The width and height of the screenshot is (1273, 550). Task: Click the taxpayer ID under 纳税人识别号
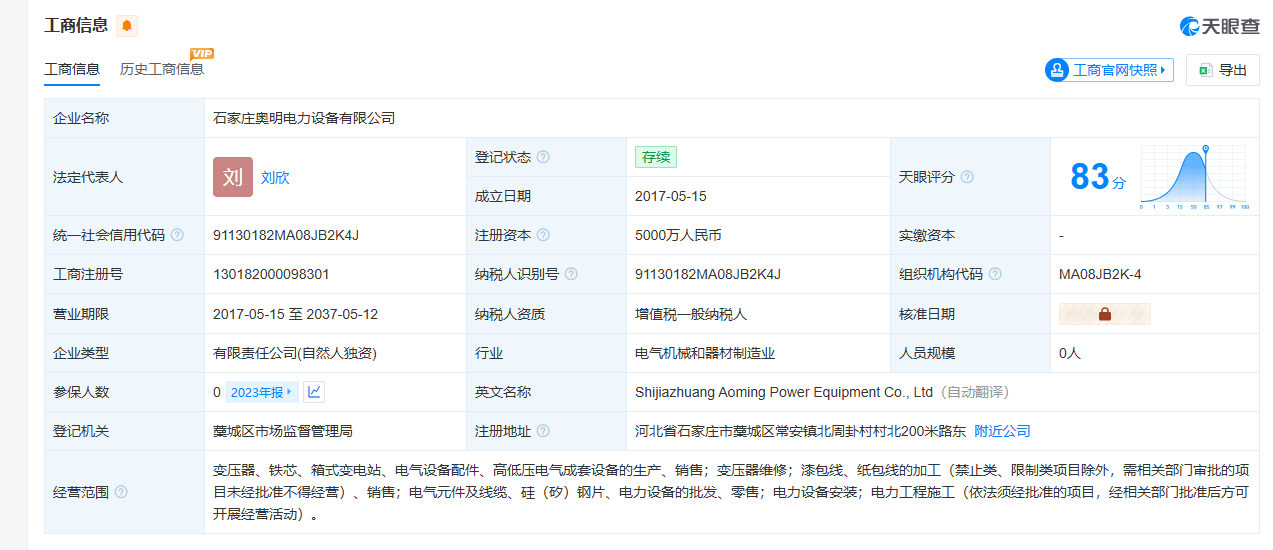point(708,274)
